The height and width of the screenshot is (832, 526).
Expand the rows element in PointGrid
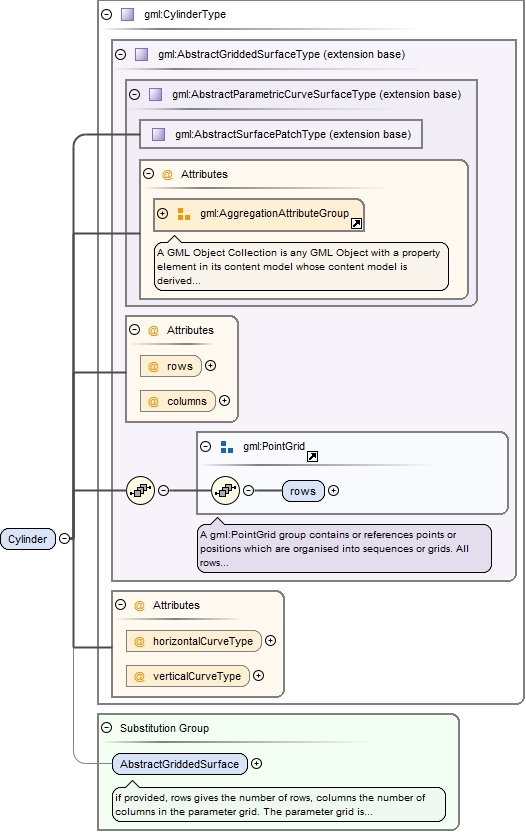point(333,491)
